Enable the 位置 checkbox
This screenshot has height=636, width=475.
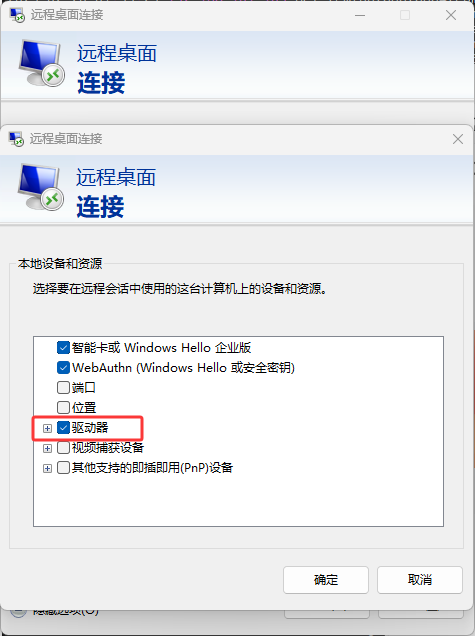[63, 407]
